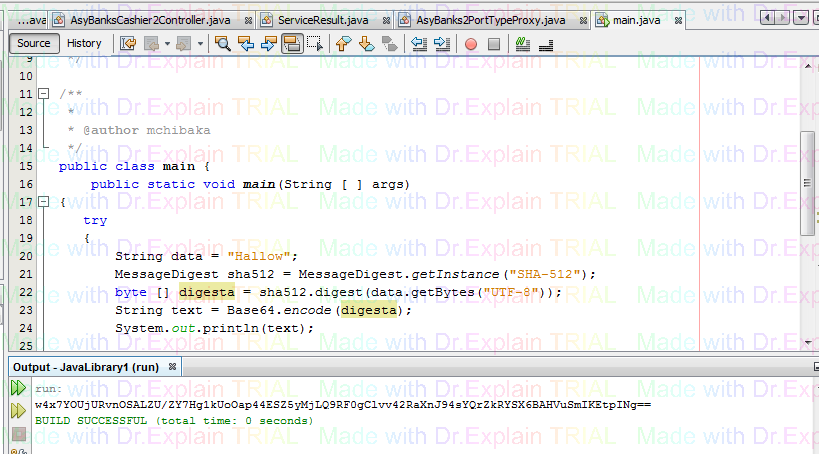
Task: Click System.out.println(text) statement
Action: tap(214, 329)
